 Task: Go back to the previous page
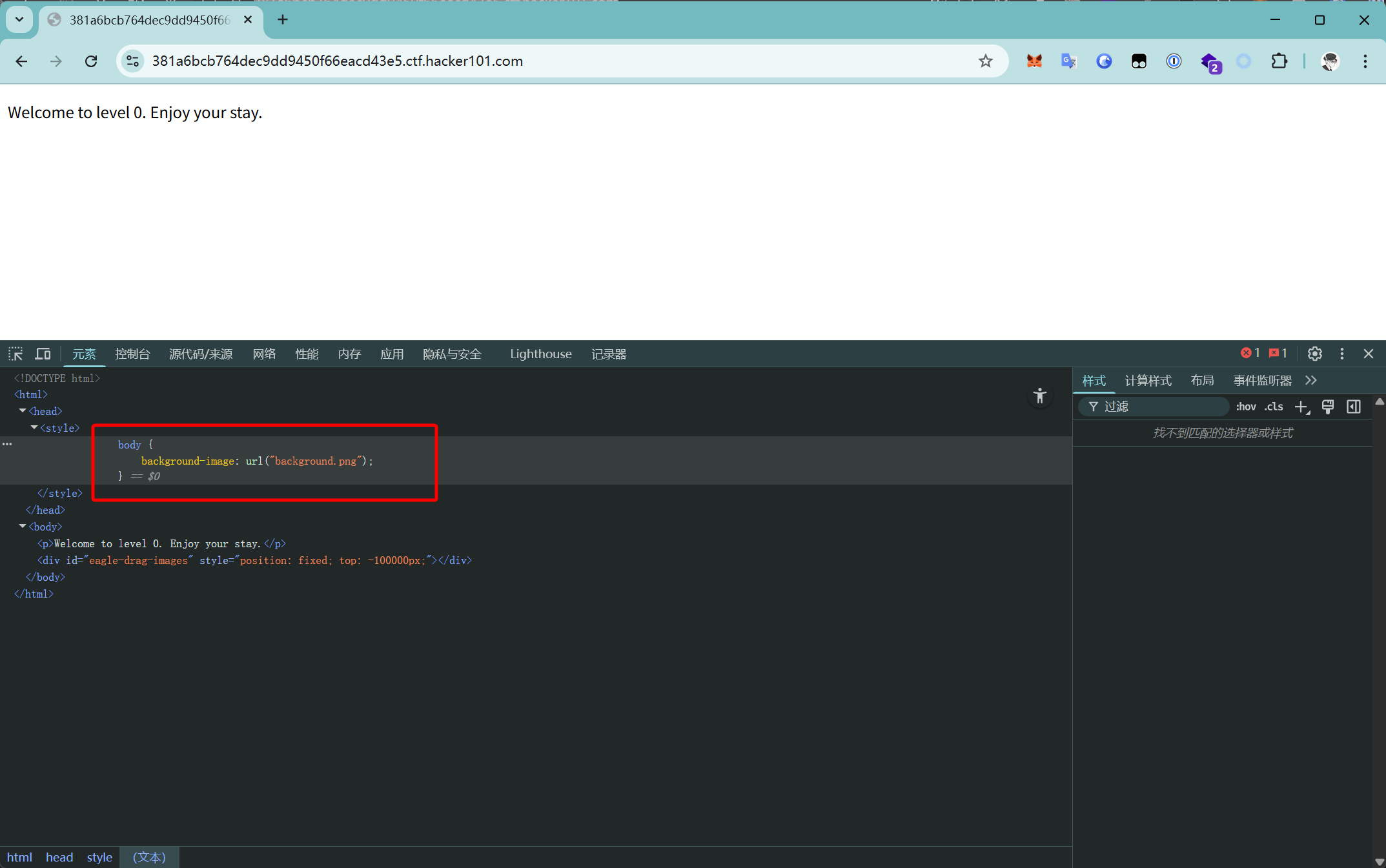(x=21, y=61)
